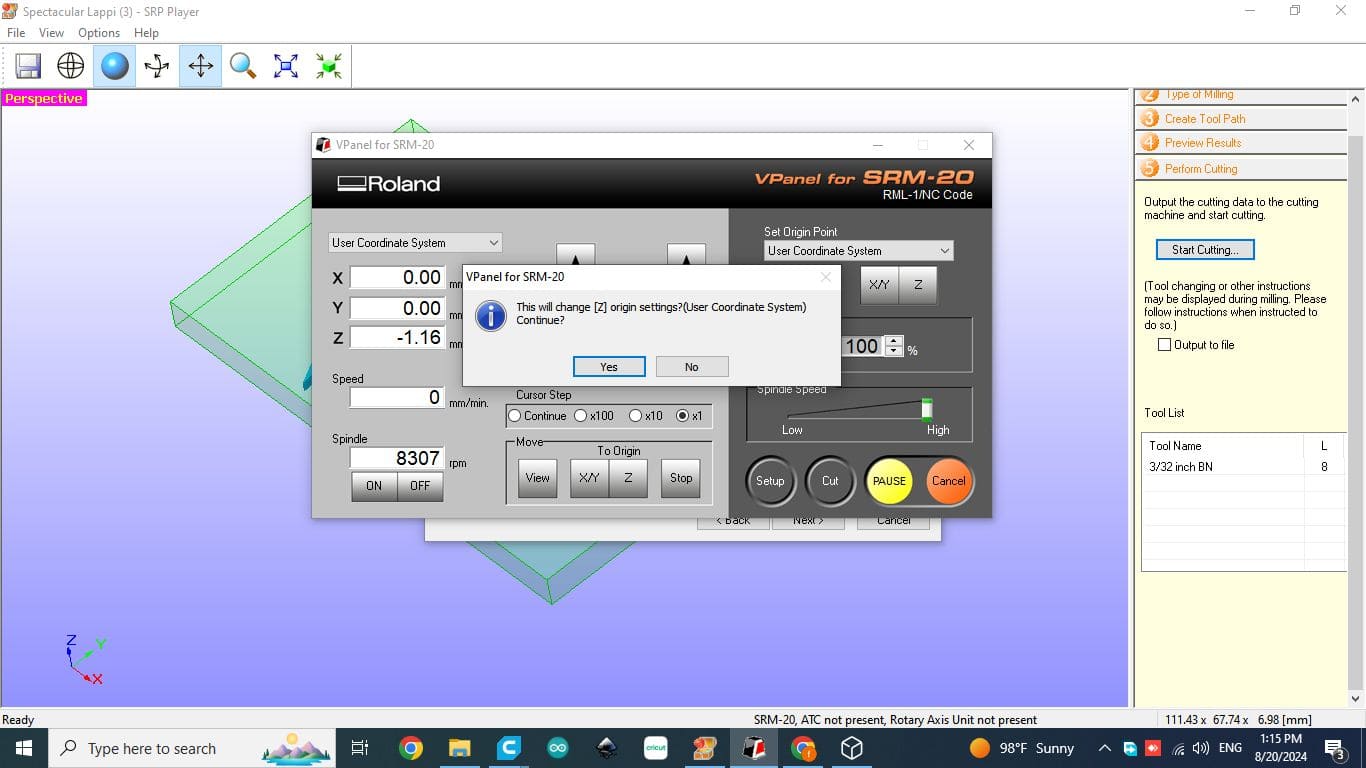Open white cube app taskbar icon
This screenshot has height=768, width=1366.
(x=851, y=748)
